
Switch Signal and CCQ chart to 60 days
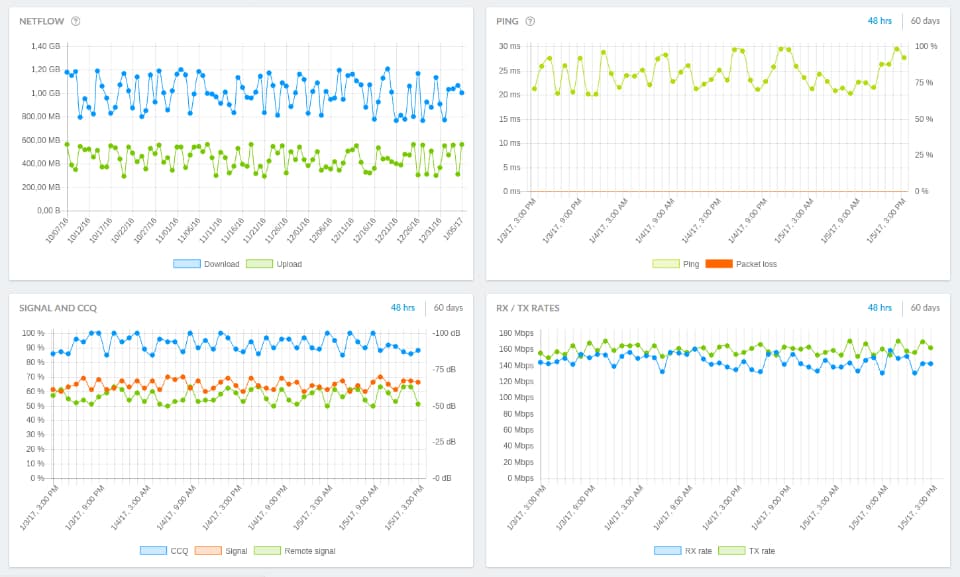coord(448,308)
